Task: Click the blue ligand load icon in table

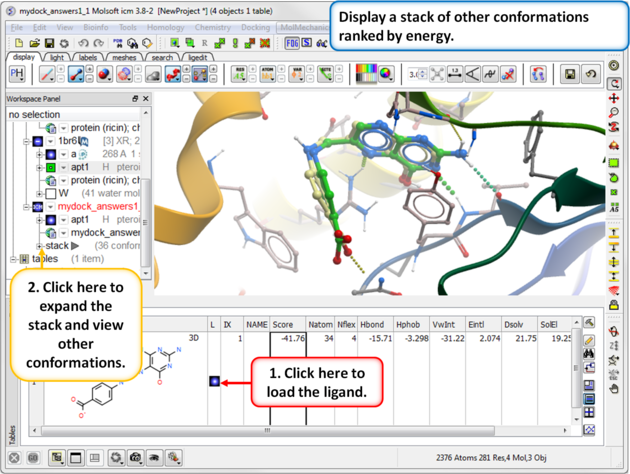Action: [214, 381]
